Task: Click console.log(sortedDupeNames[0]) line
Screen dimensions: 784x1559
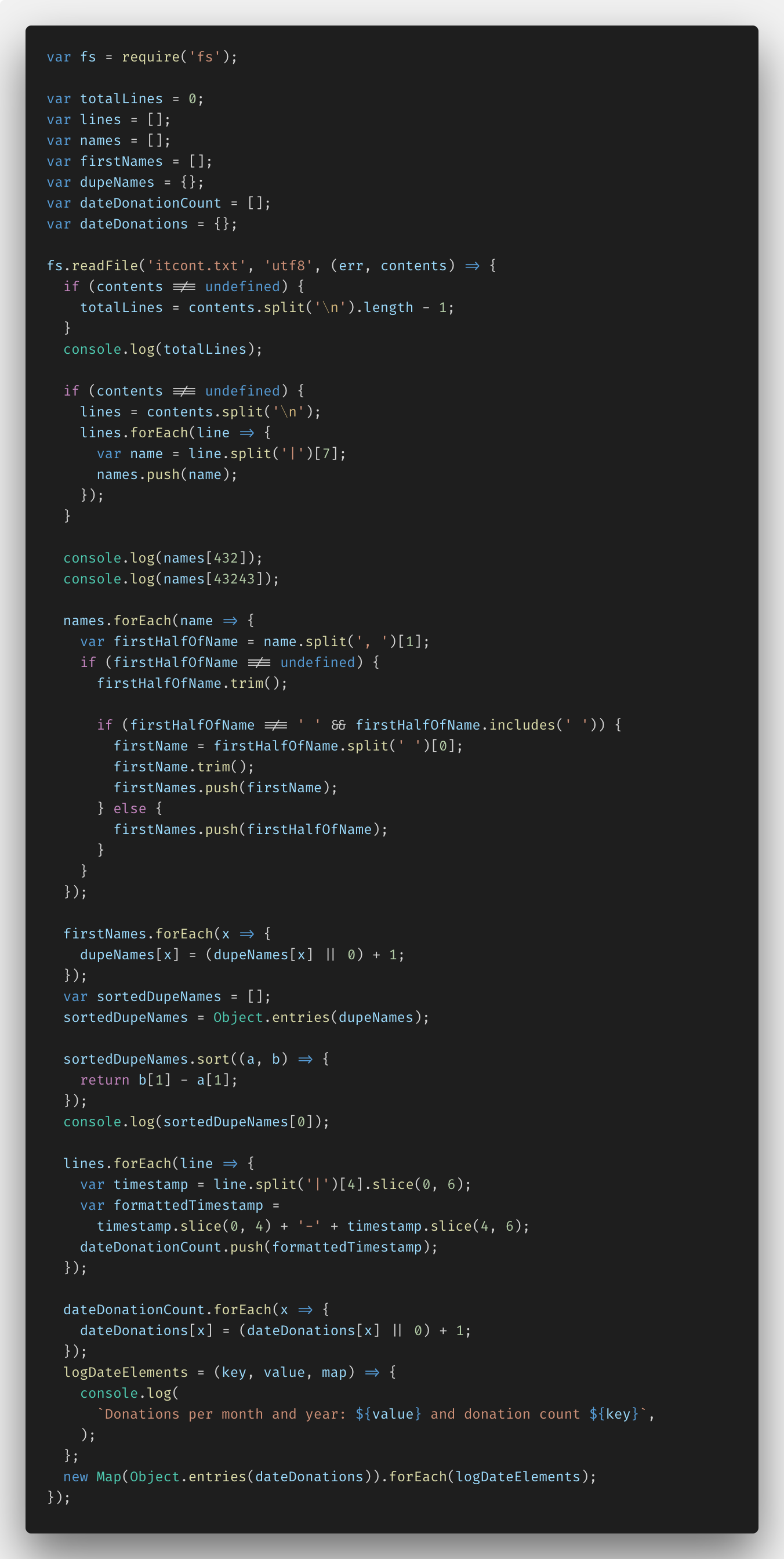Action: pyautogui.click(x=196, y=1122)
